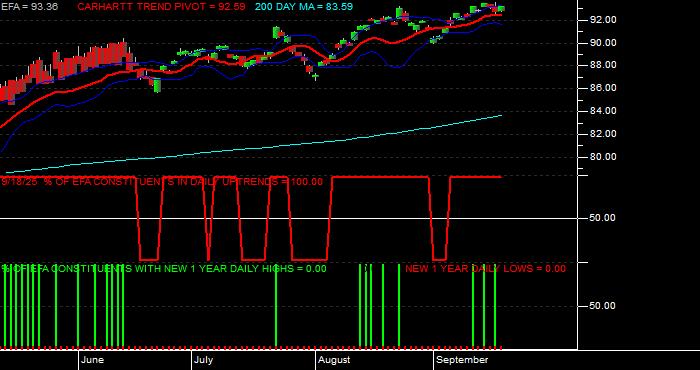Click the 50.00 value on the uptrends panel axis
Screen dimensions: 700x370
tap(603, 218)
